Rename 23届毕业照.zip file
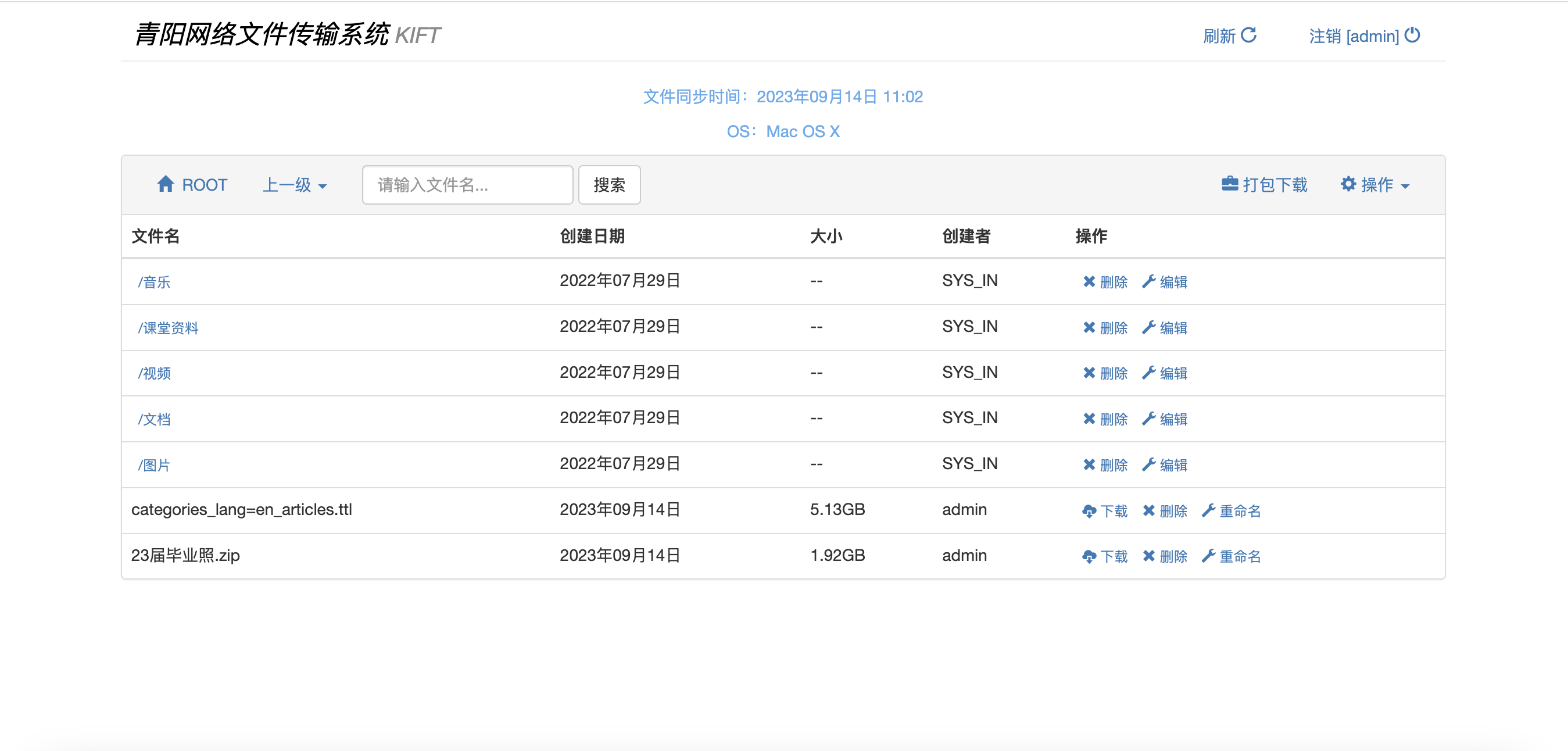This screenshot has width=1568, height=751. (x=1231, y=556)
